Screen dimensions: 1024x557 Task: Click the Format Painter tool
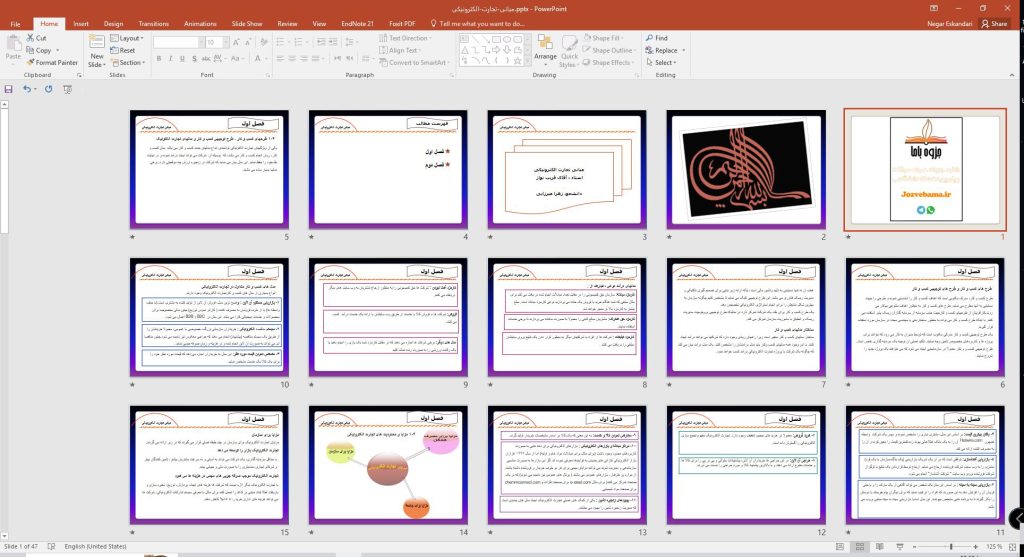coord(52,62)
